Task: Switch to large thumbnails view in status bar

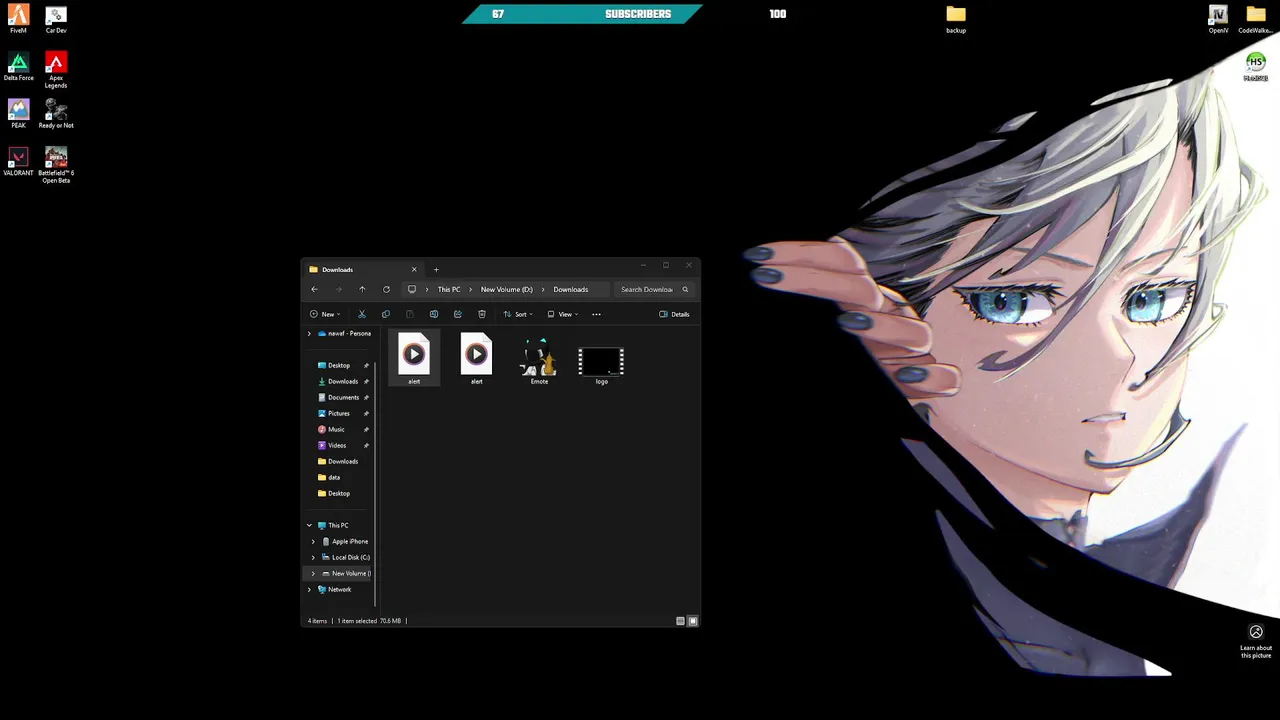Action: (x=693, y=621)
